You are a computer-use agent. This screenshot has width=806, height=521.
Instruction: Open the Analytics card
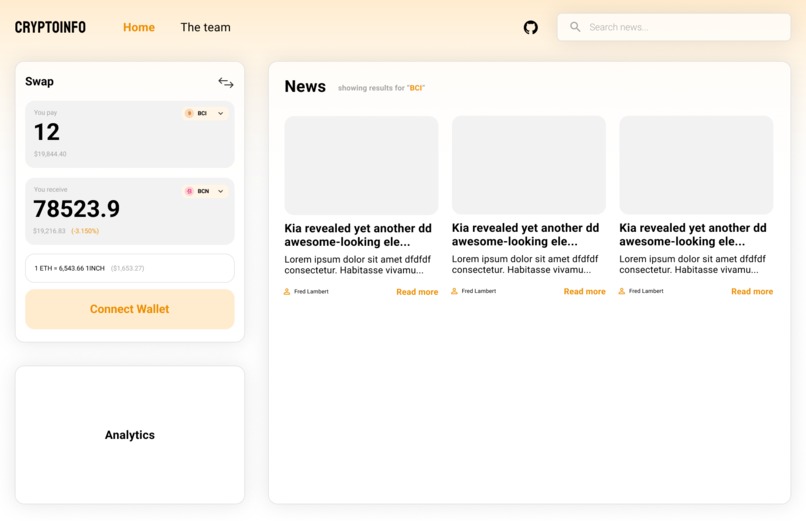130,435
